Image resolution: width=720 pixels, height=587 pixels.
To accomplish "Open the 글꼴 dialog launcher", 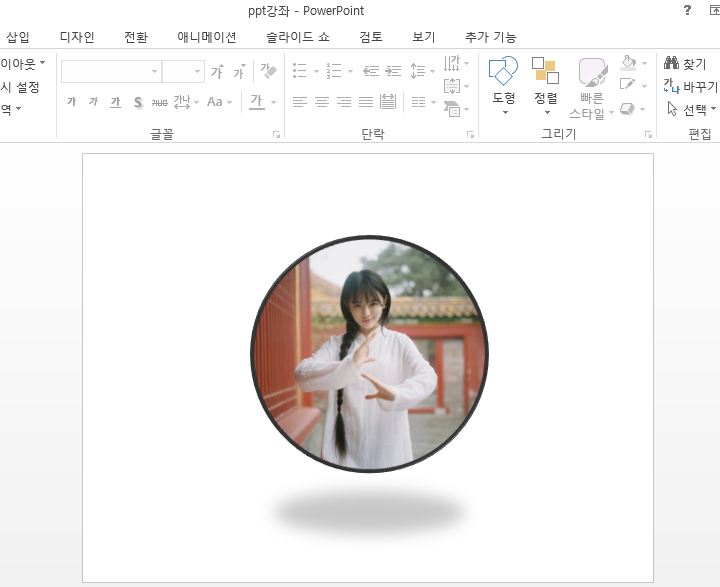I will point(276,134).
